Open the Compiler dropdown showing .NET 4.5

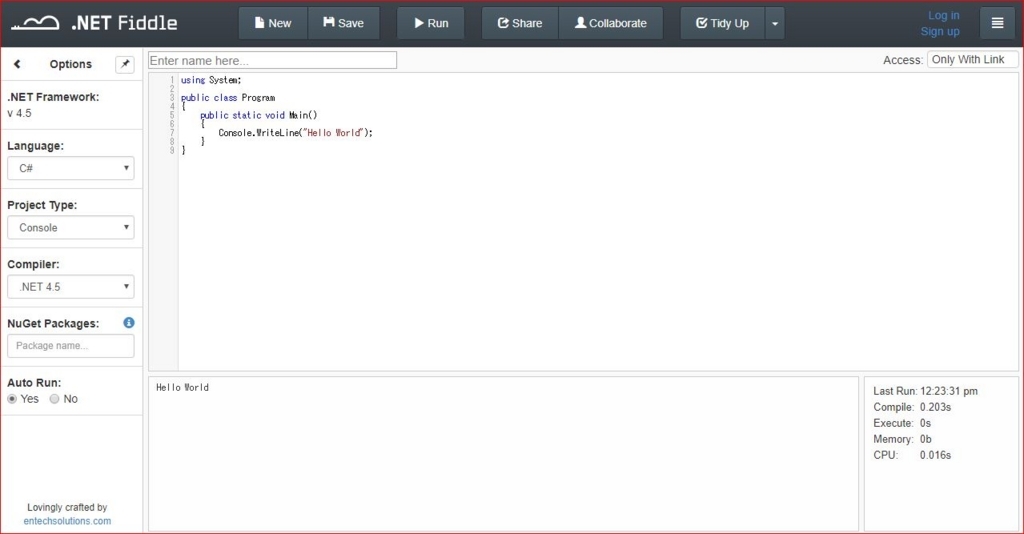(71, 287)
